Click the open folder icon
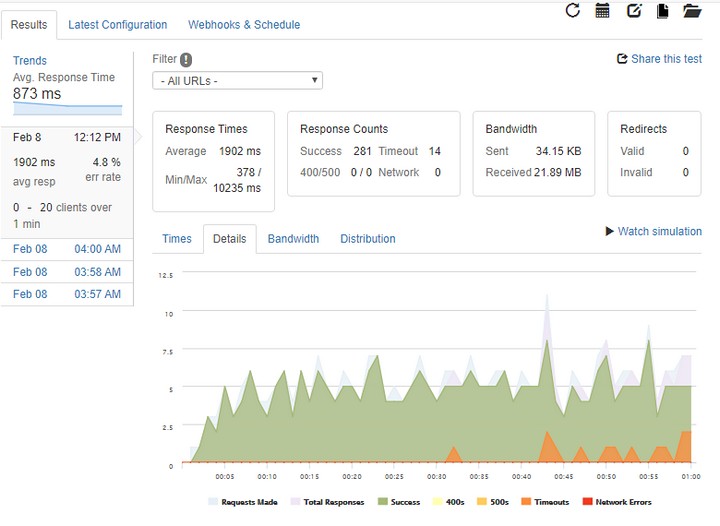The height and width of the screenshot is (526, 720). 692,11
